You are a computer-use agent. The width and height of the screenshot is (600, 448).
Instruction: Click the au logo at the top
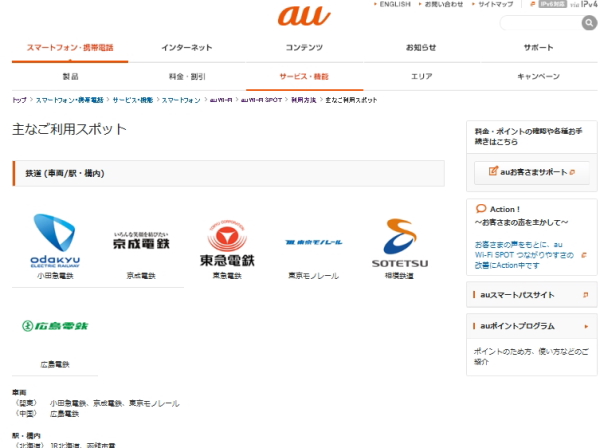300,17
